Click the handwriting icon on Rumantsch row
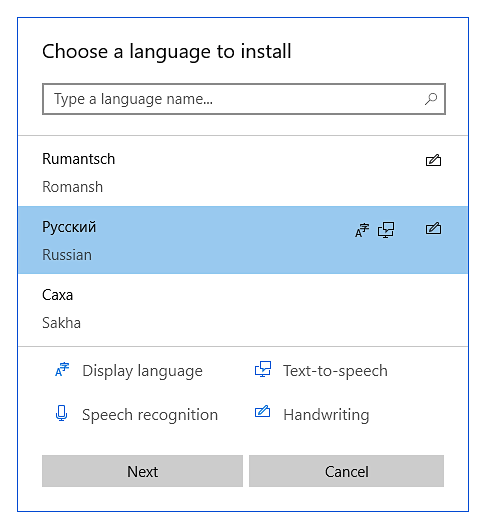Screen dimensions: 484x528 433,160
